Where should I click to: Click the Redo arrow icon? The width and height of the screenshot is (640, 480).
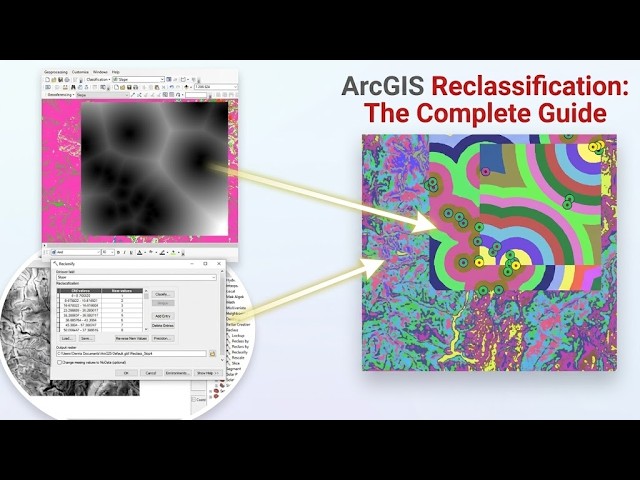pos(178,87)
